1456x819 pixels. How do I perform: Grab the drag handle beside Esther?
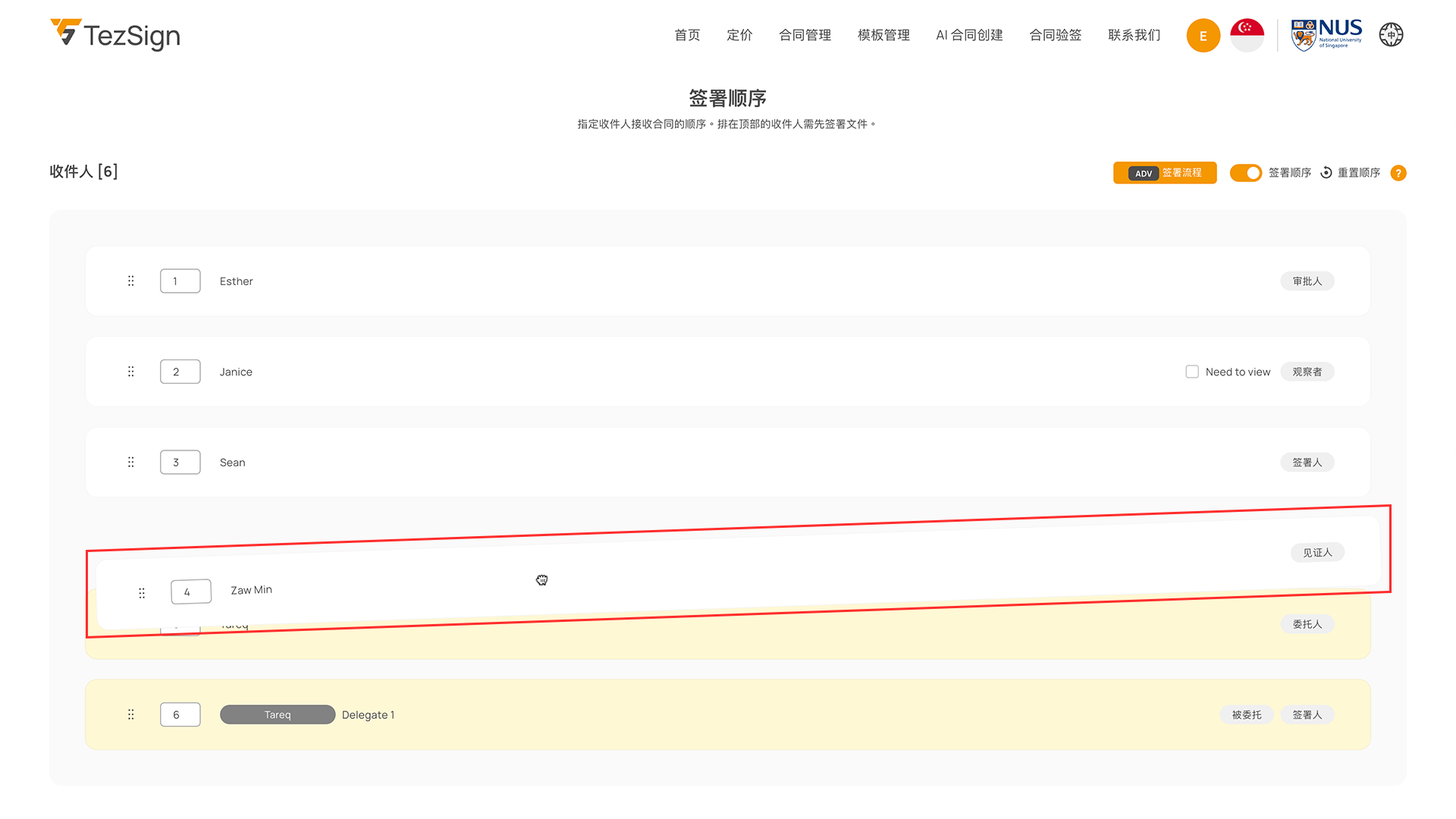[131, 281]
